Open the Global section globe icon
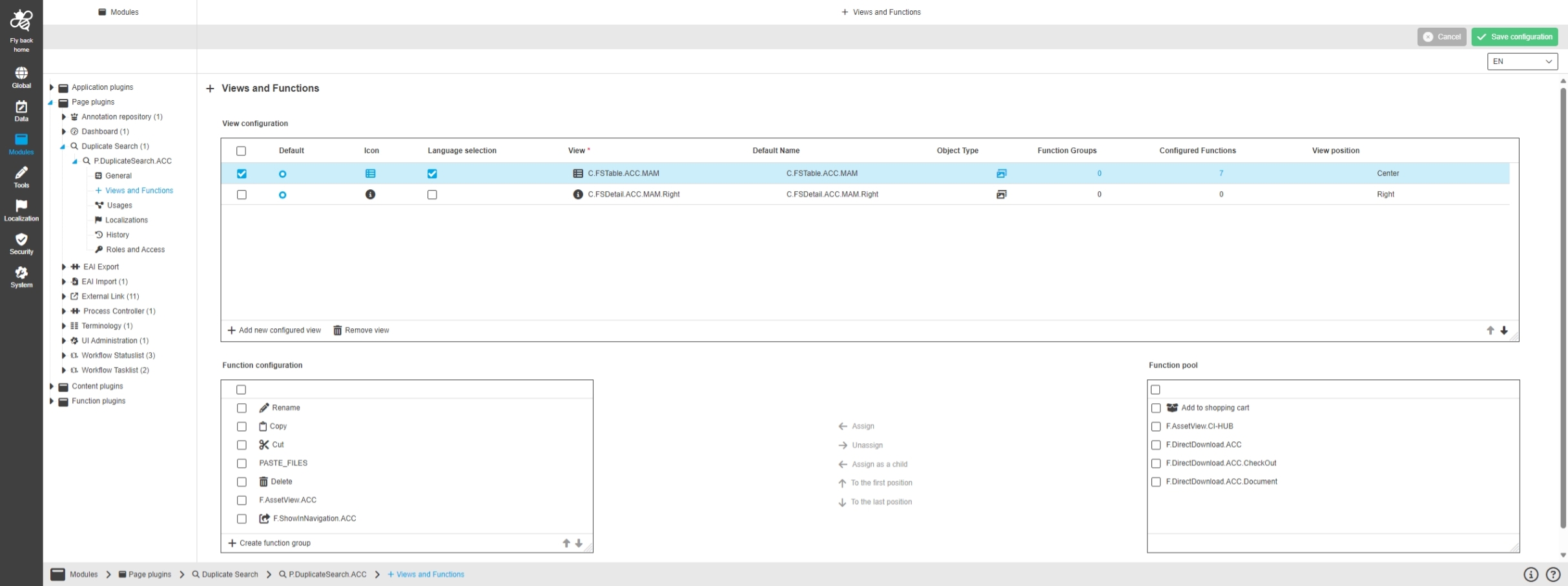Screen dimensions: 1568x586 pos(21,74)
